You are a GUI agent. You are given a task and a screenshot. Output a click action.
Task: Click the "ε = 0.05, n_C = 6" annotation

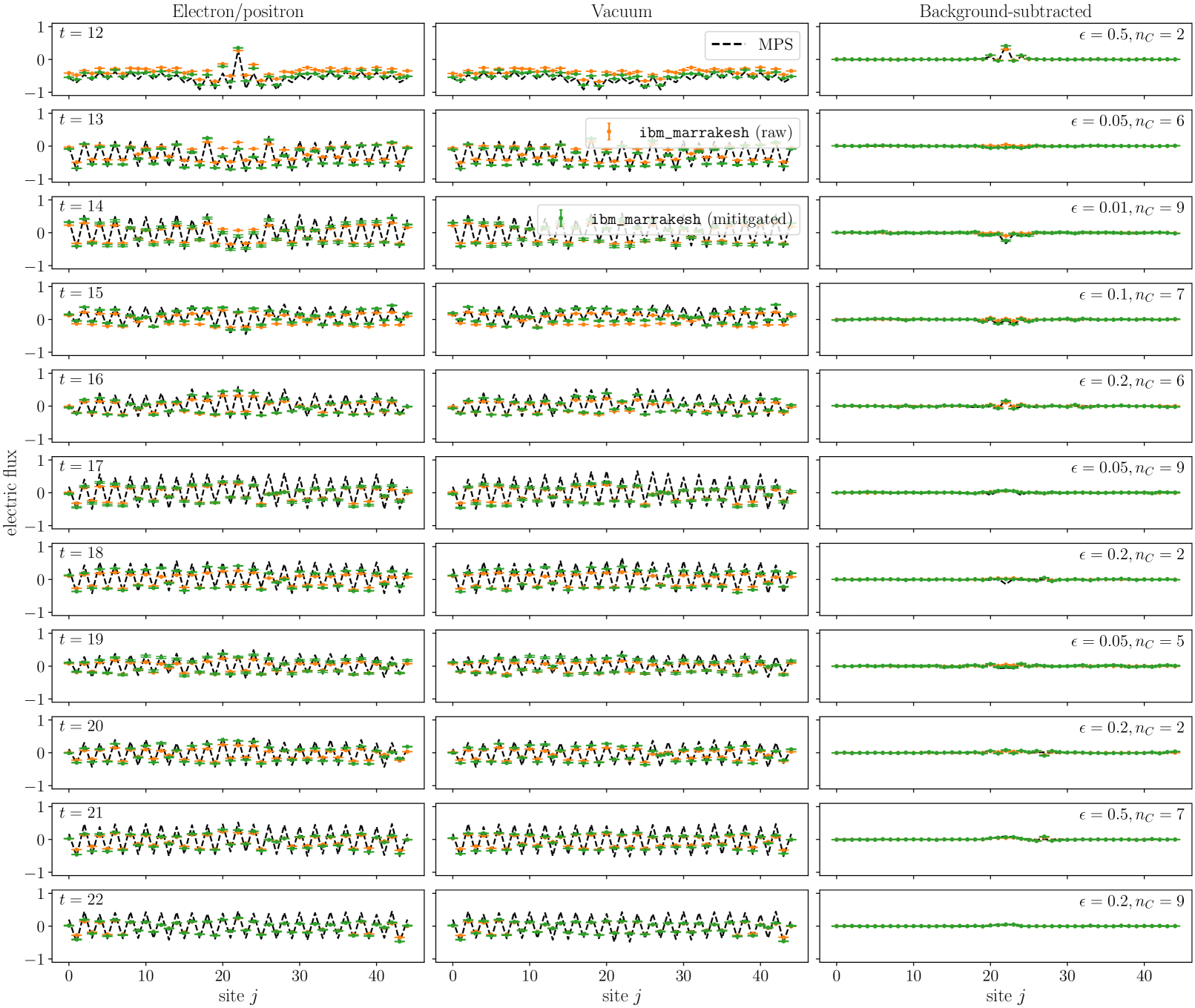pos(1127,121)
